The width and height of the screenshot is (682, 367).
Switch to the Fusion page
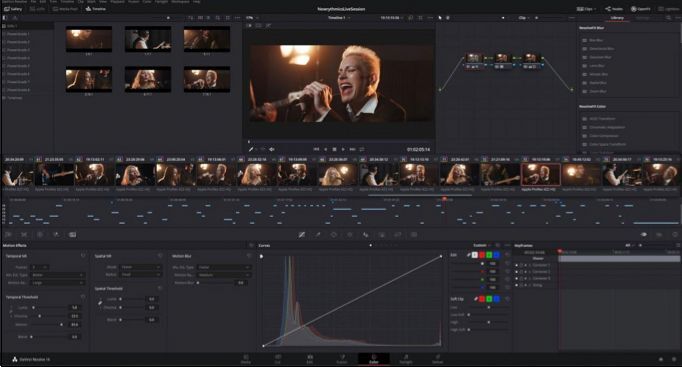(x=342, y=359)
